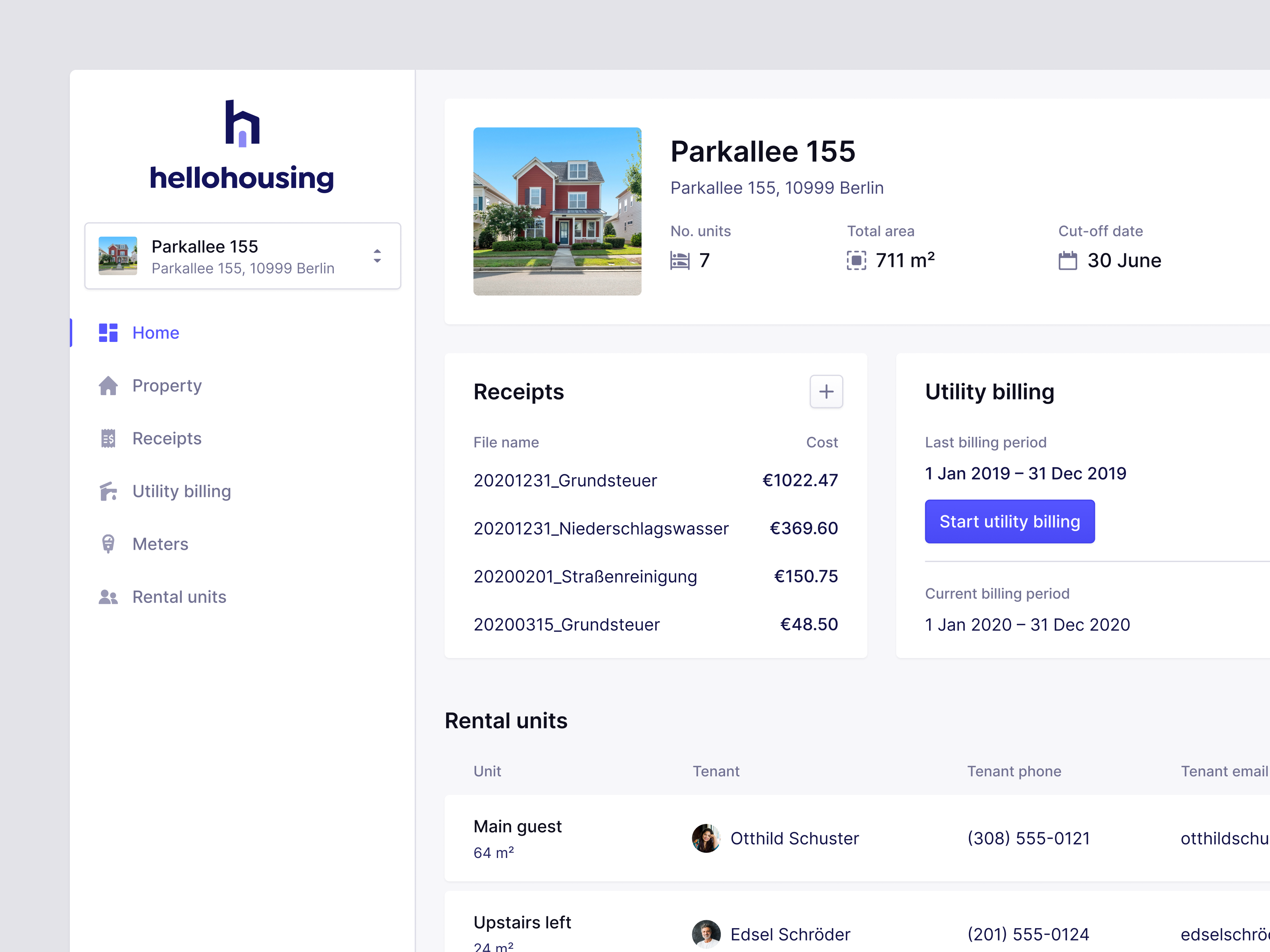Open the 20201231_Grundsteuer receipt row
Viewport: 1270px width, 952px height.
coord(565,480)
